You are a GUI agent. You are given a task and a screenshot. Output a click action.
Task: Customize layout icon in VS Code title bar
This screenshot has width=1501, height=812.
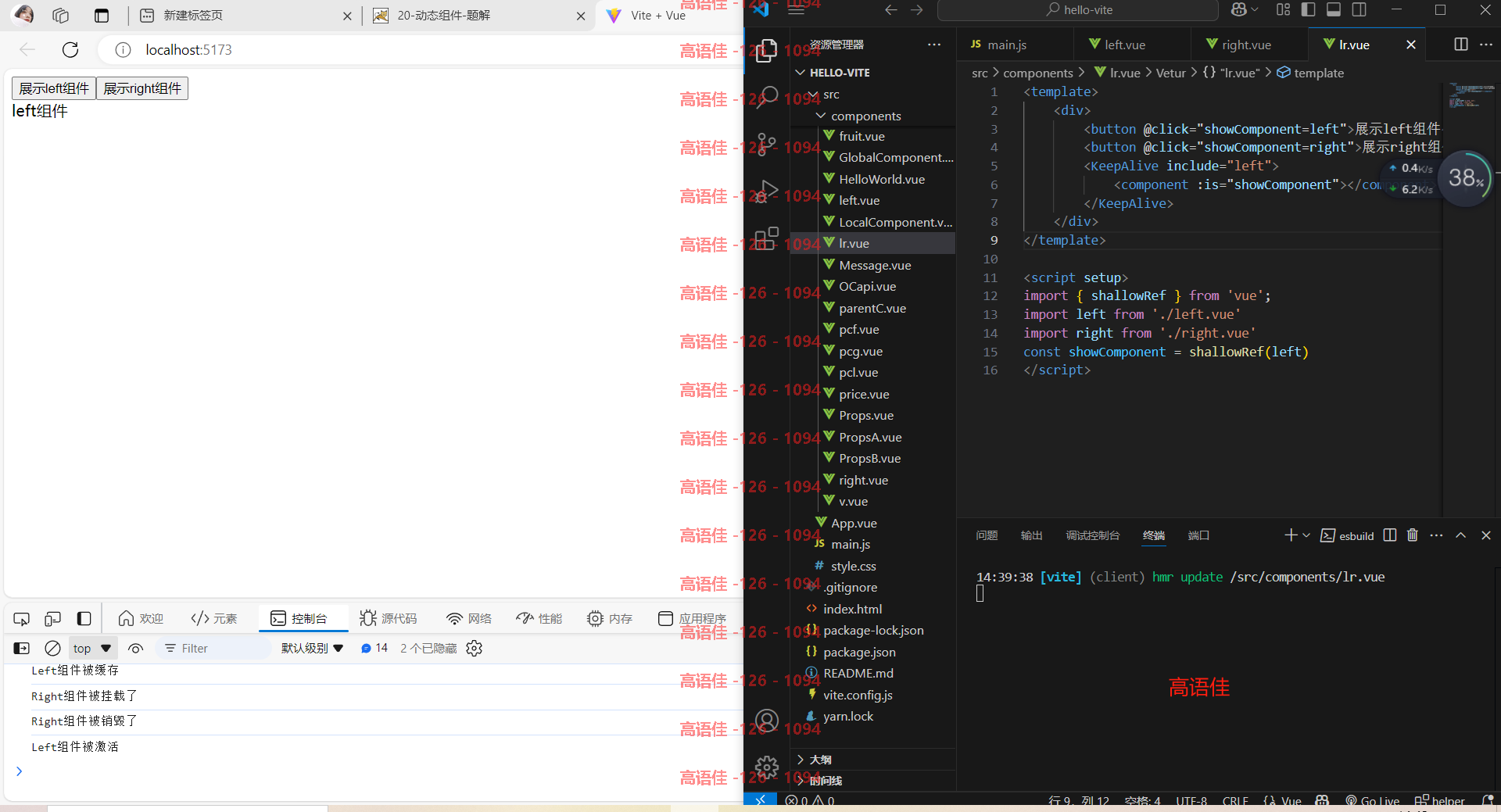(x=1283, y=9)
